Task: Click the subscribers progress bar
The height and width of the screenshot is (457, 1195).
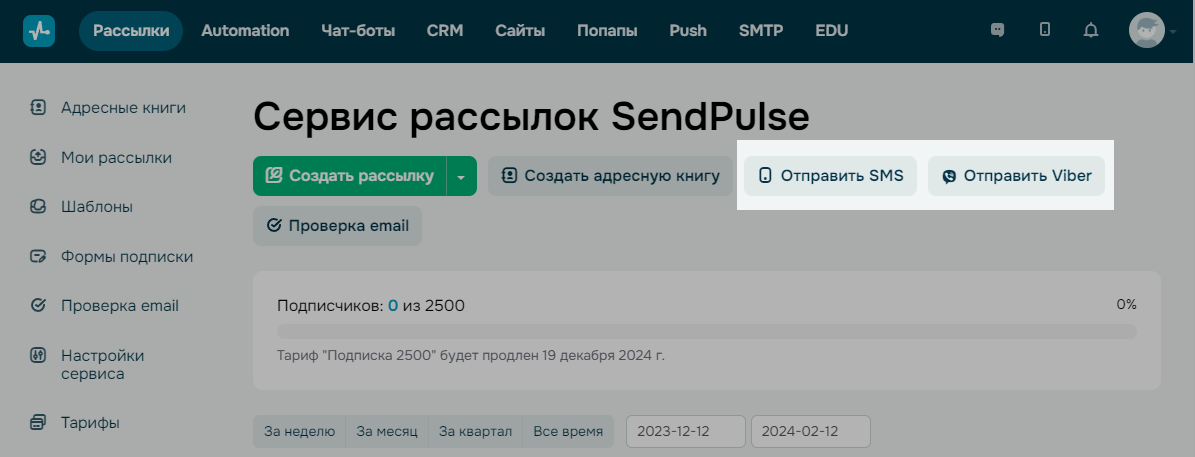Action: pyautogui.click(x=706, y=331)
